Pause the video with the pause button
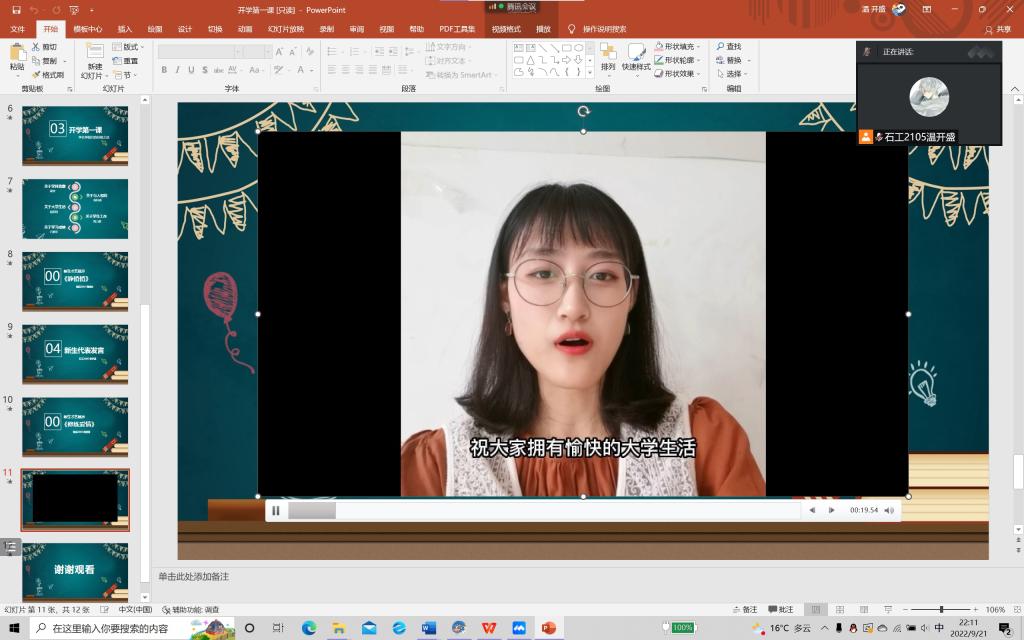This screenshot has width=1024, height=640. 276,511
